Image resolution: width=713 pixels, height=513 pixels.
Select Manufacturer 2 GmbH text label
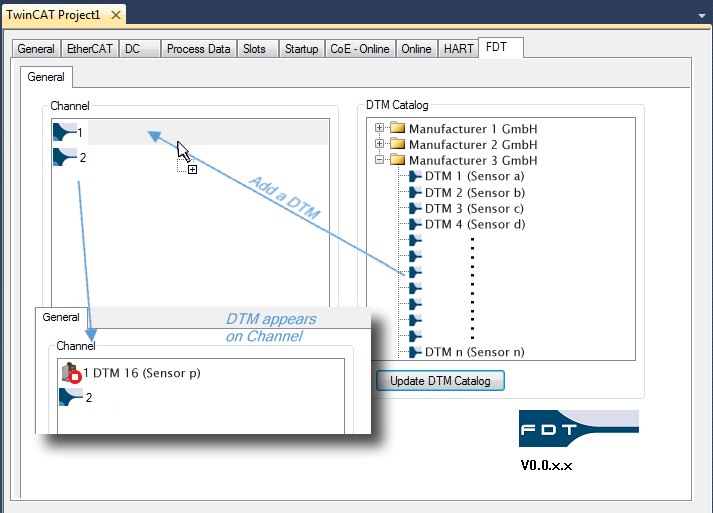(x=473, y=145)
